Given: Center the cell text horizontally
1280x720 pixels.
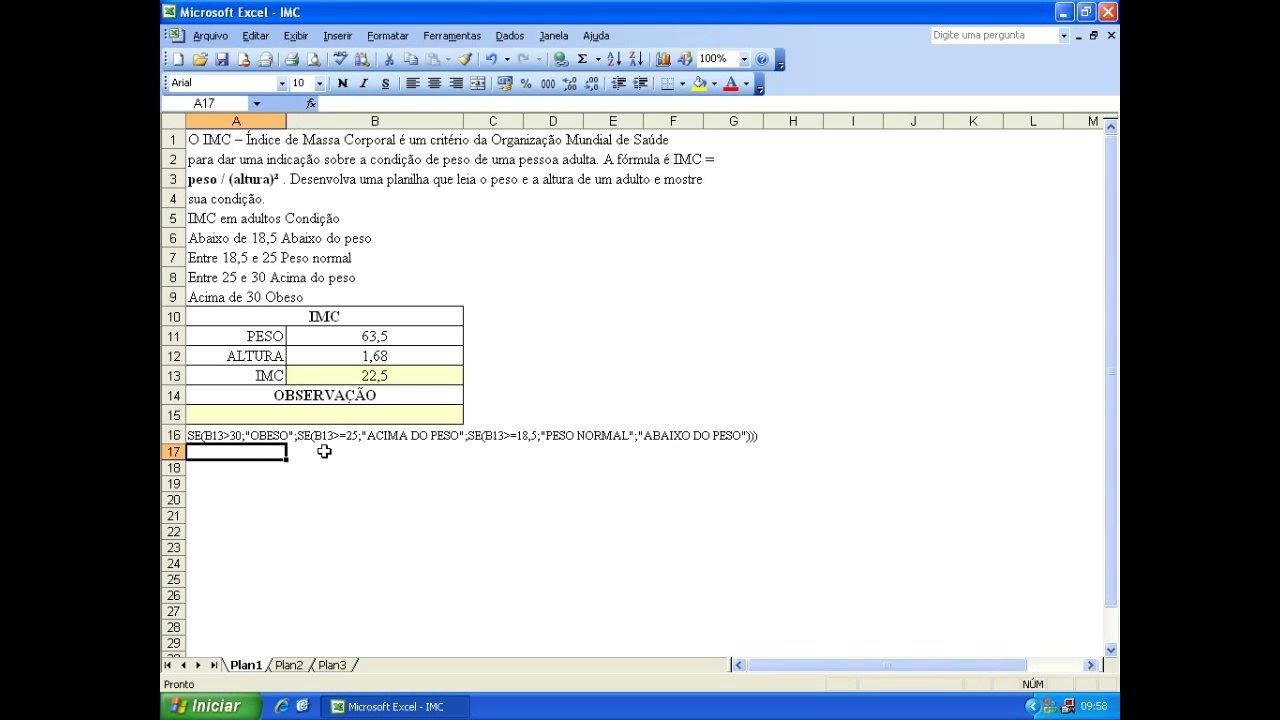Looking at the screenshot, I should coord(434,83).
